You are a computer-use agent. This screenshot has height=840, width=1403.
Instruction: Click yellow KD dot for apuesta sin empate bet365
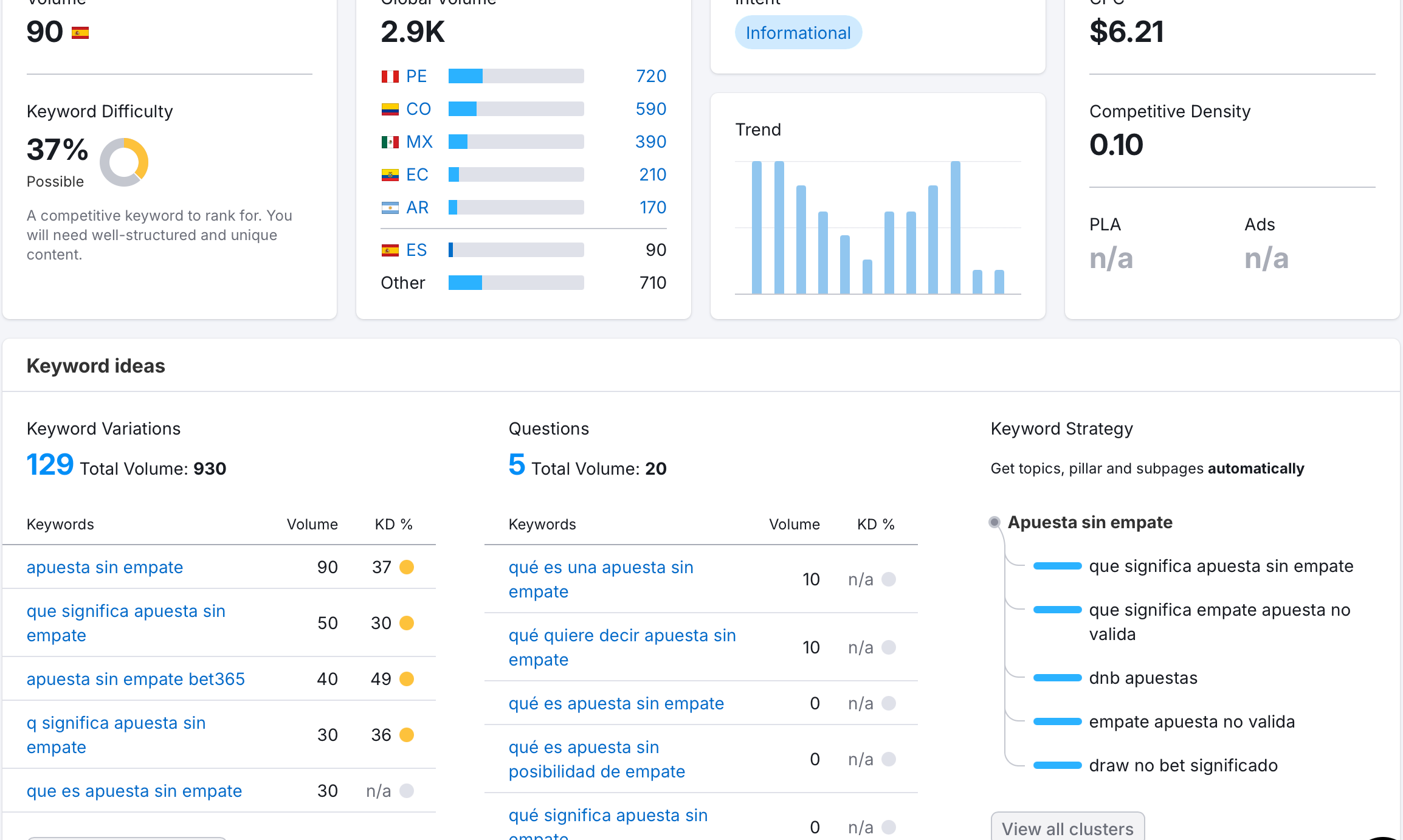tap(407, 679)
